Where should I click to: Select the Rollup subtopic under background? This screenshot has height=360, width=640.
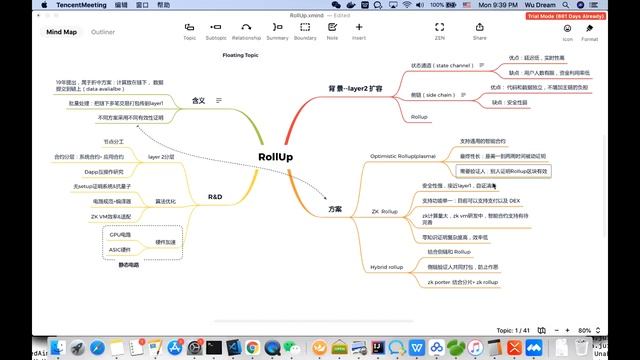tap(419, 117)
